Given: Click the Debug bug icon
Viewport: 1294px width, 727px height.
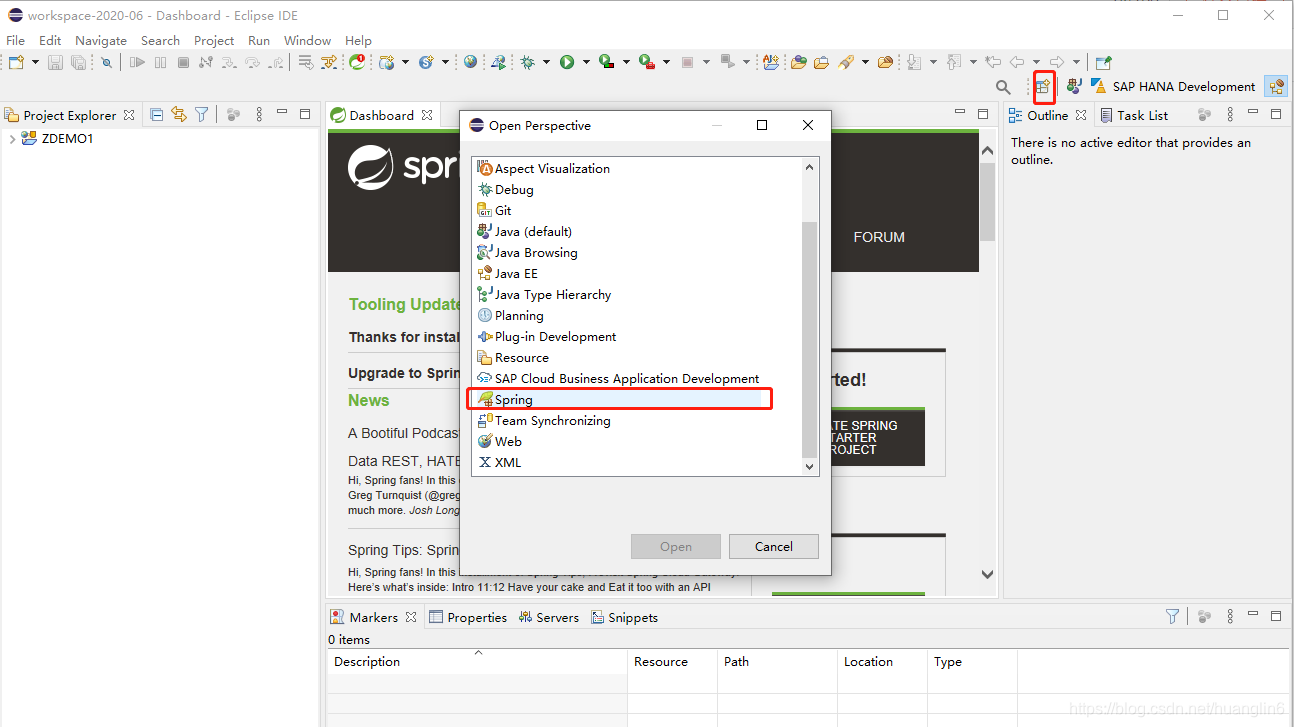Looking at the screenshot, I should point(527,62).
